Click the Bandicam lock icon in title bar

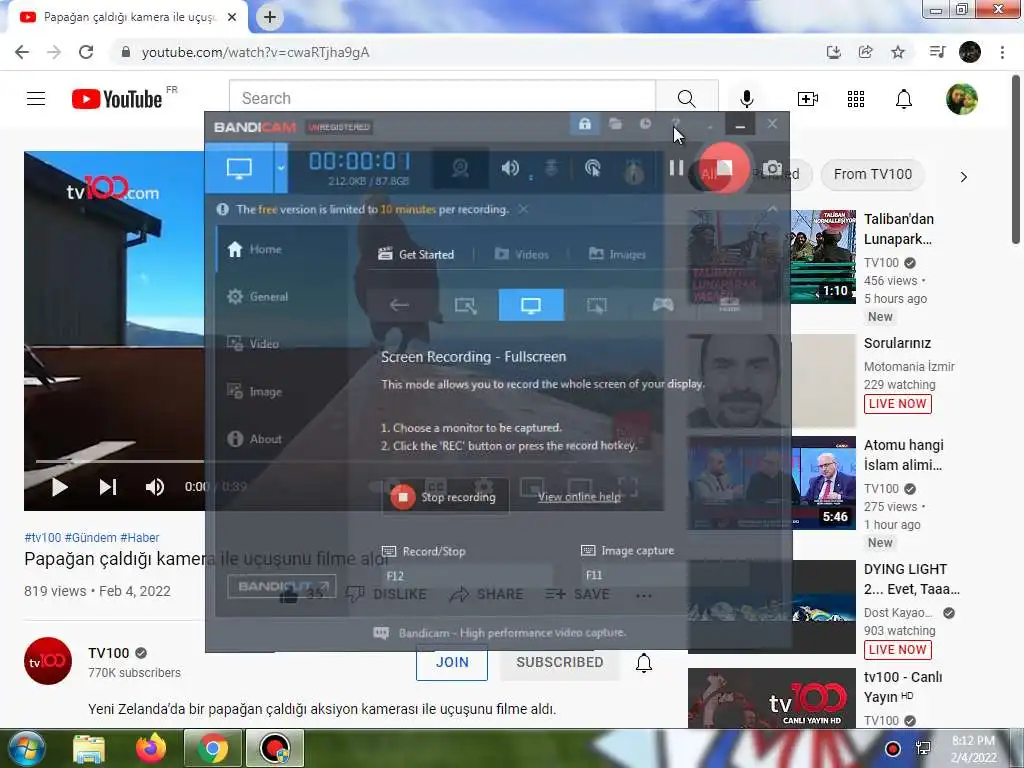(584, 123)
